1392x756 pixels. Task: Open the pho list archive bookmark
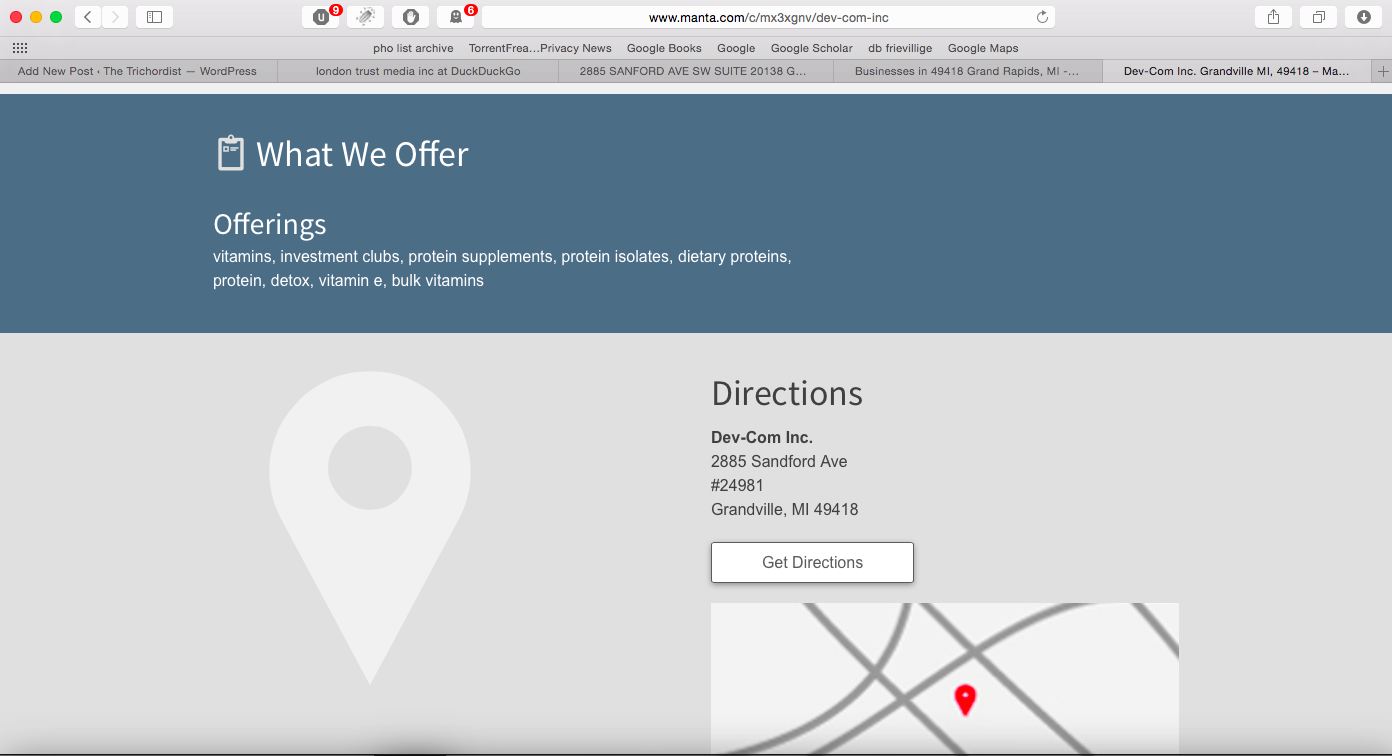tap(413, 48)
